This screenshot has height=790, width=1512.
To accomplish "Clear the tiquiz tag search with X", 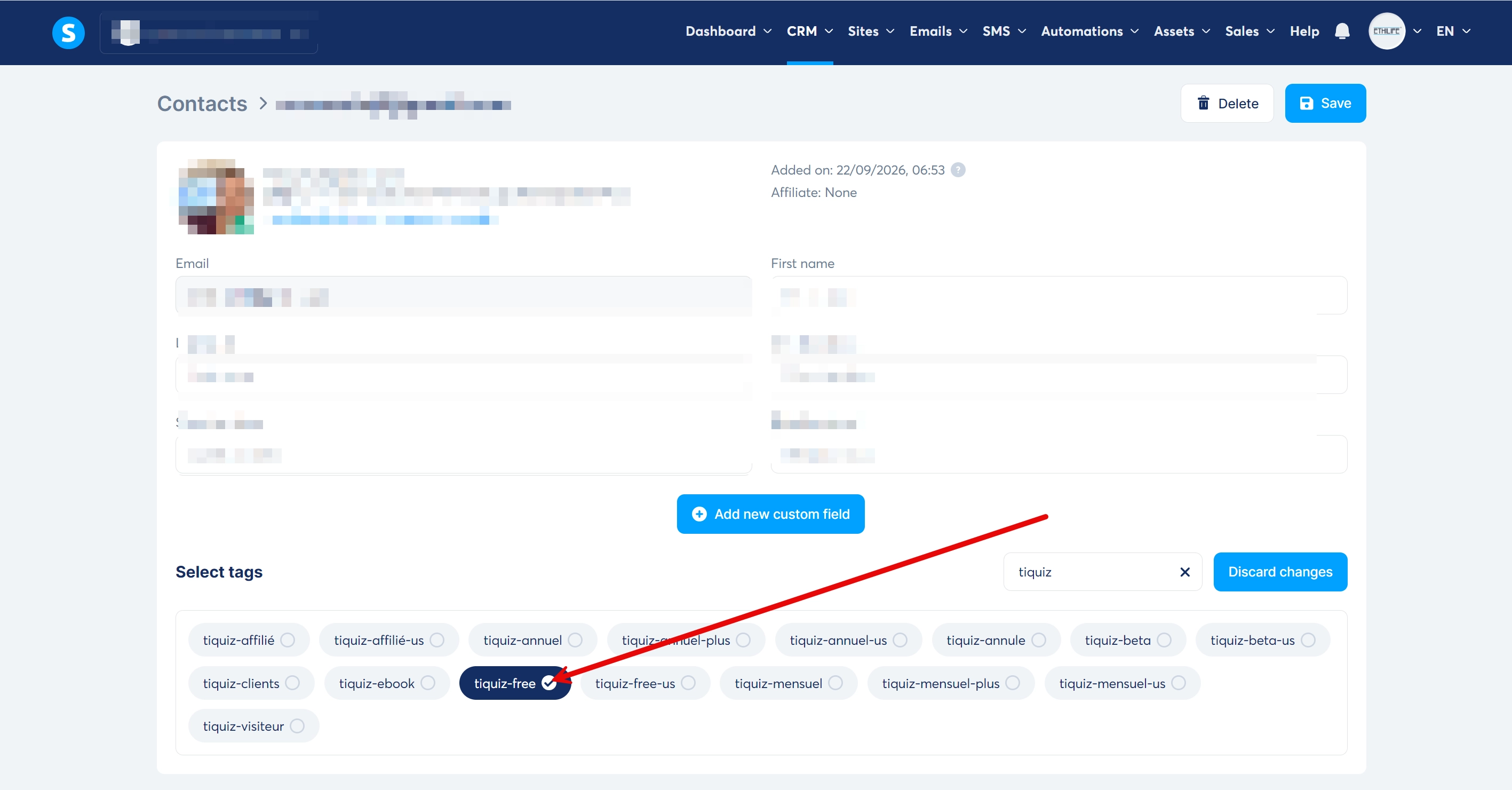I will tap(1184, 572).
